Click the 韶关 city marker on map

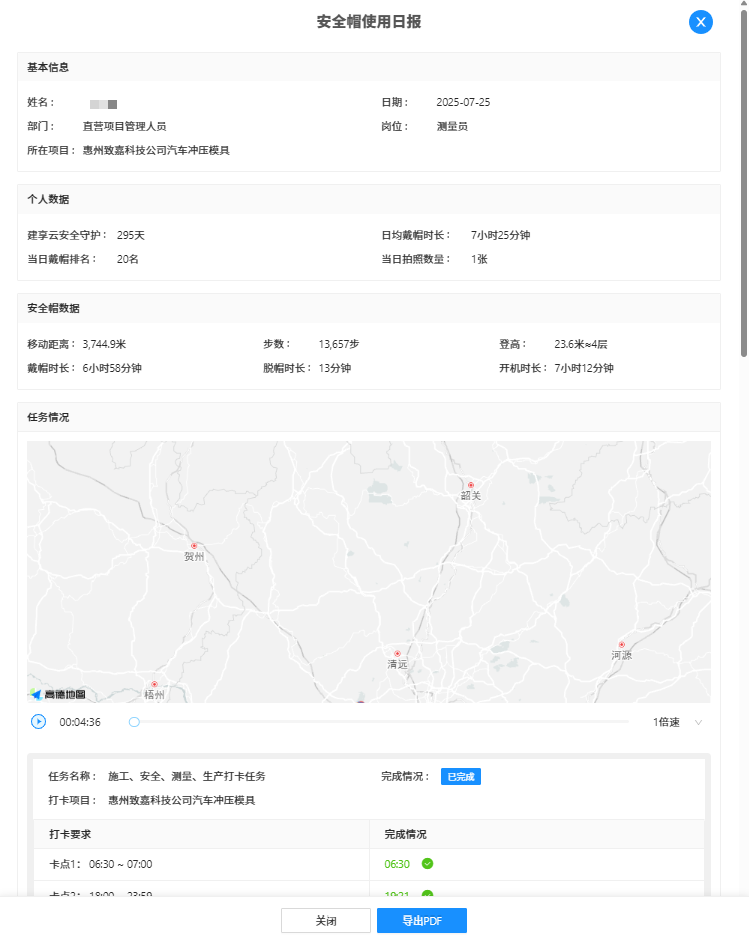pyautogui.click(x=470, y=485)
